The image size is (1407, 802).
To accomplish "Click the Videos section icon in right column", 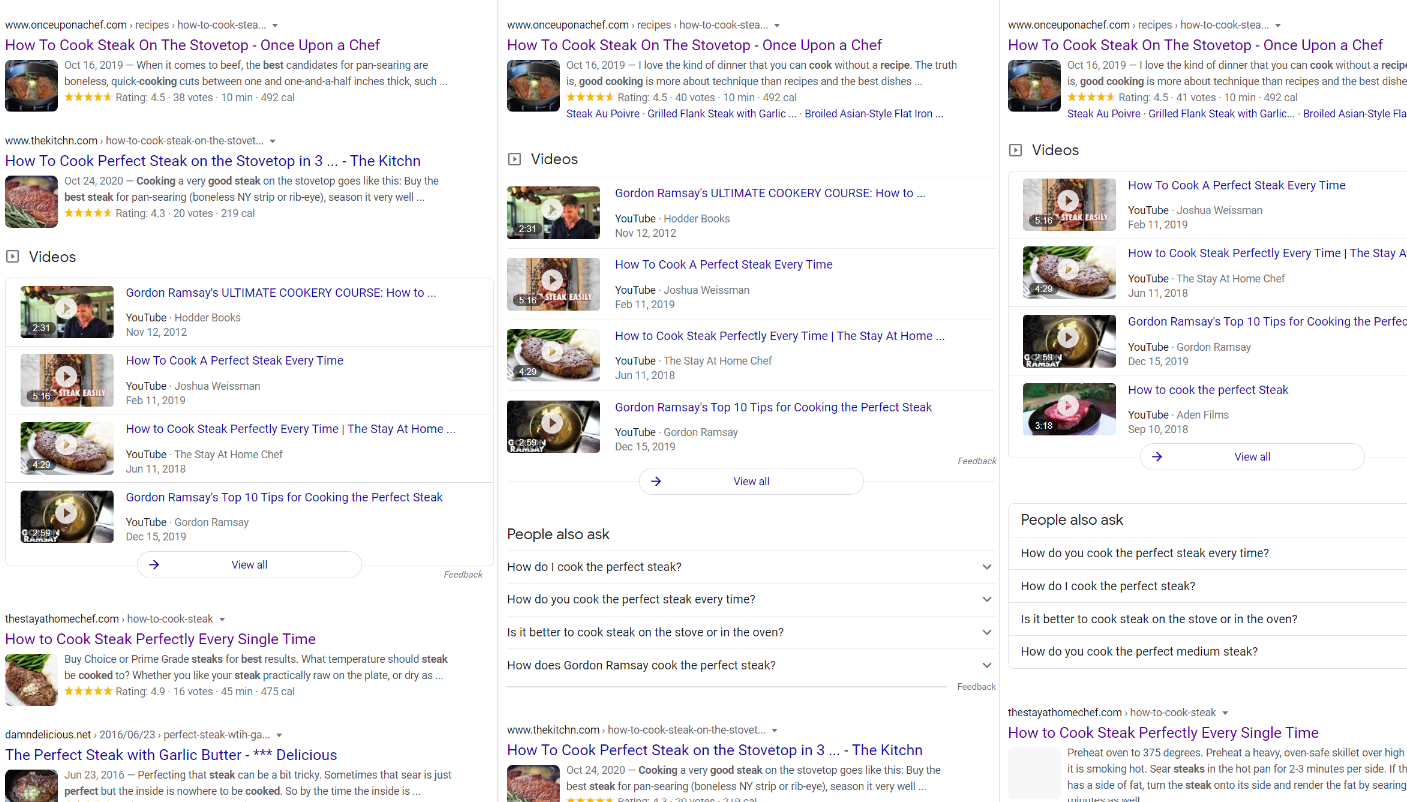I will click(1016, 150).
